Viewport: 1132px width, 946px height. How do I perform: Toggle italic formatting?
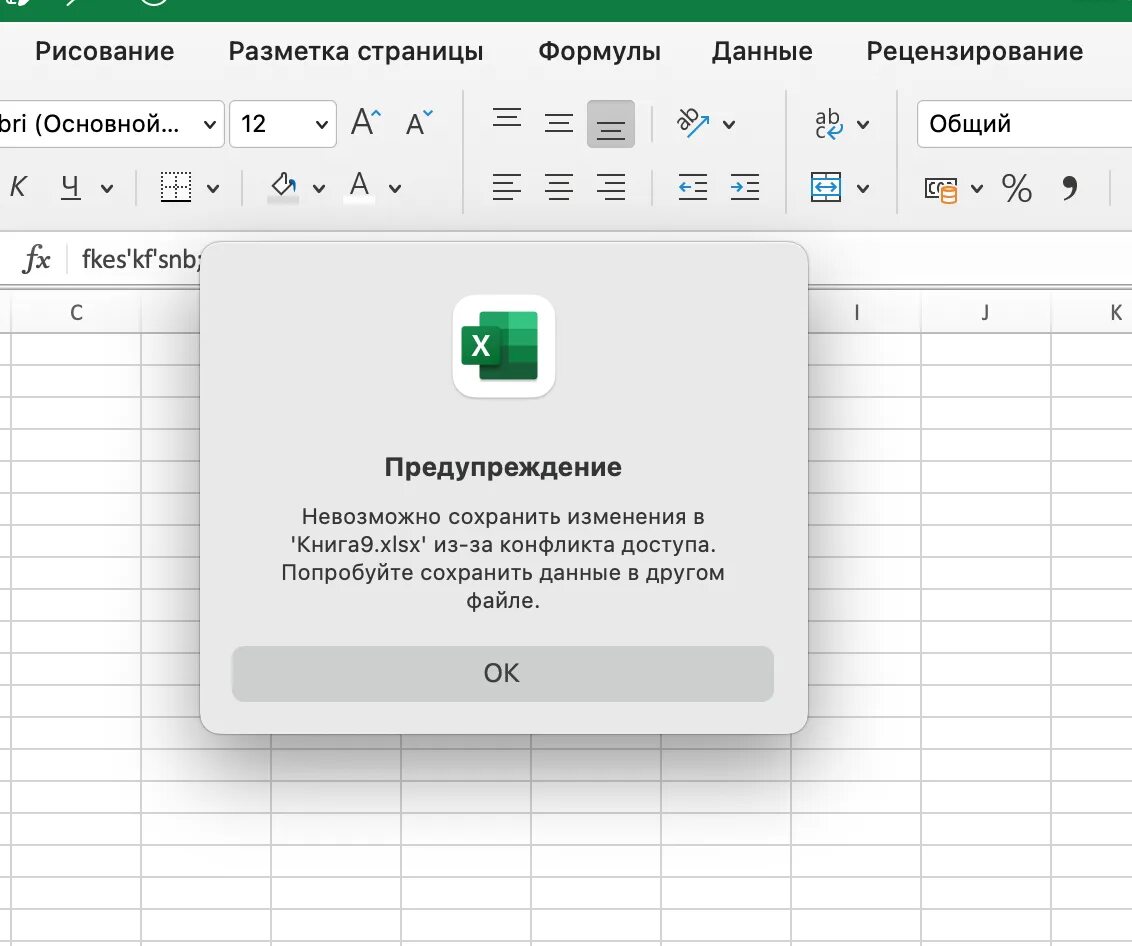click(x=18, y=187)
